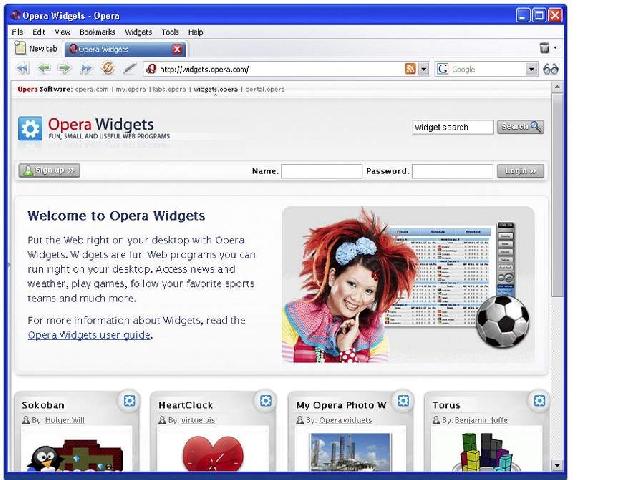Click the HeartClock card gear icon
The height and width of the screenshot is (480, 640).
click(x=266, y=401)
